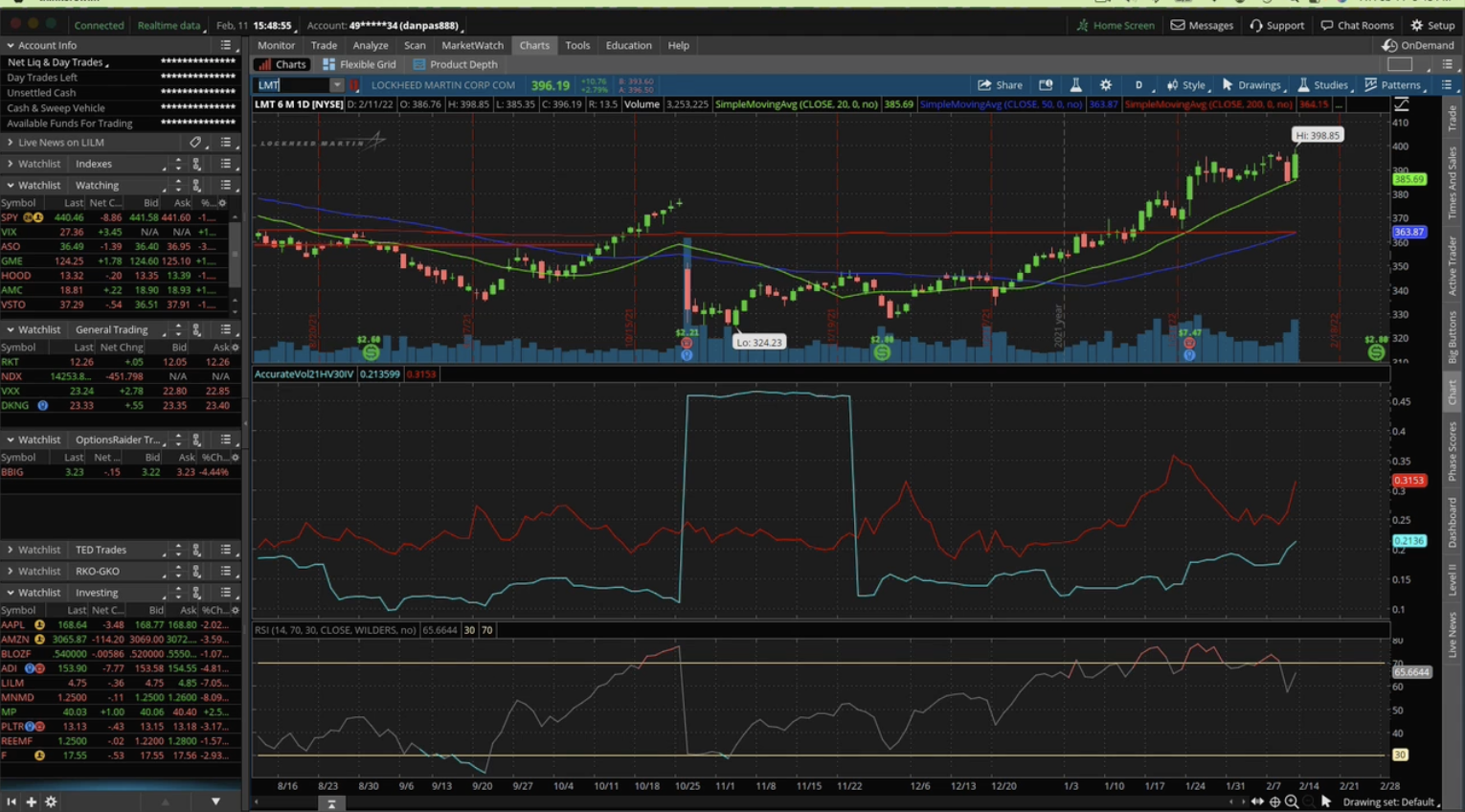Viewport: 1465px width, 812px height.
Task: Click the horizontal expand arrows icon below chart
Action: [1257, 801]
